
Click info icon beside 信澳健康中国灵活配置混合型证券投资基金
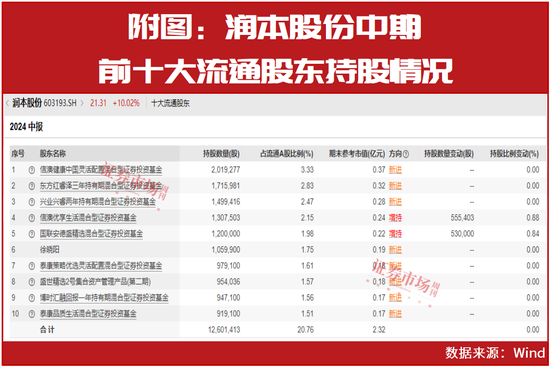32,170
